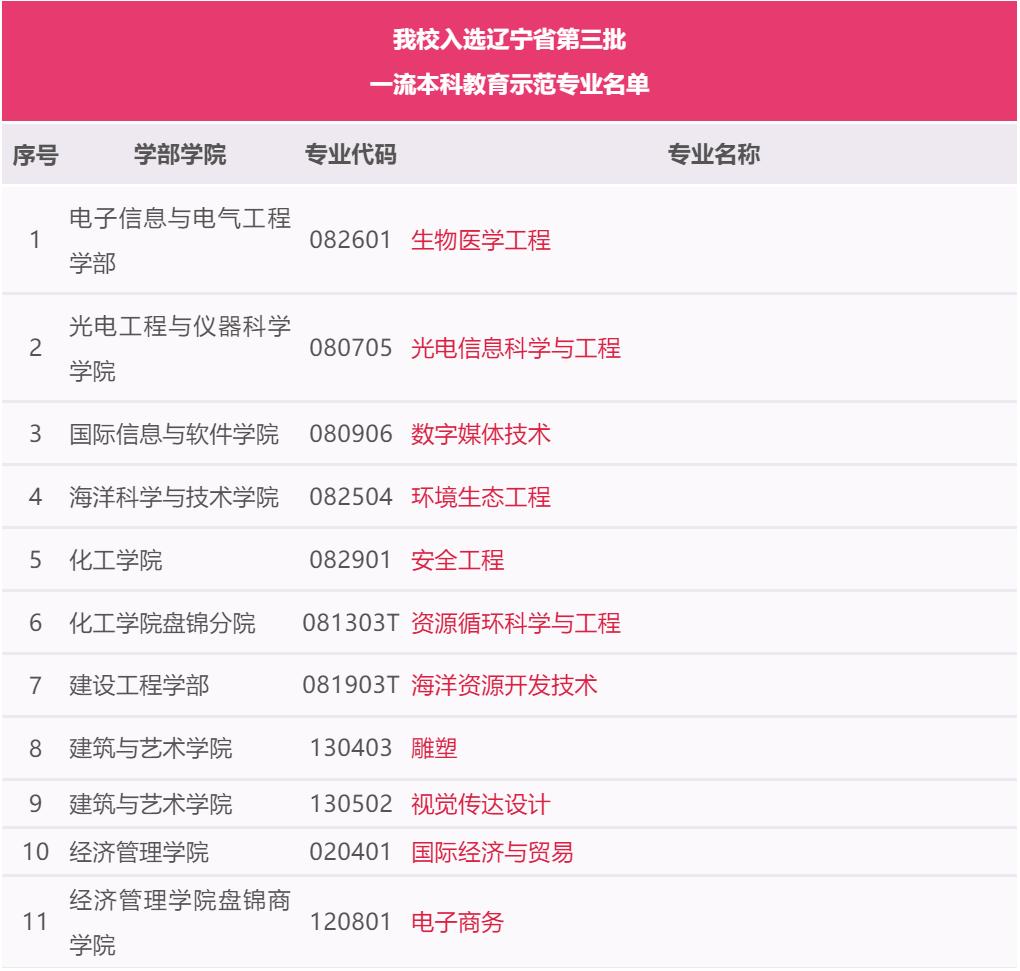Screen dimensions: 1020x971
Task: Select the code 130502
Action: (x=351, y=805)
